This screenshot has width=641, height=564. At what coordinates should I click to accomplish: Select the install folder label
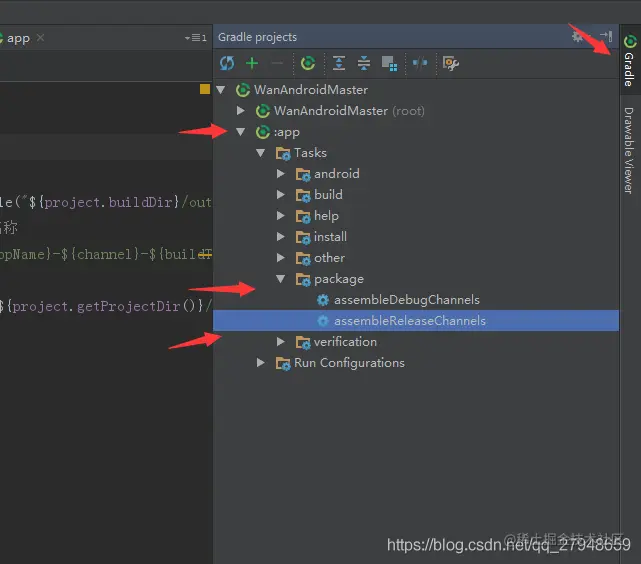[x=330, y=237]
